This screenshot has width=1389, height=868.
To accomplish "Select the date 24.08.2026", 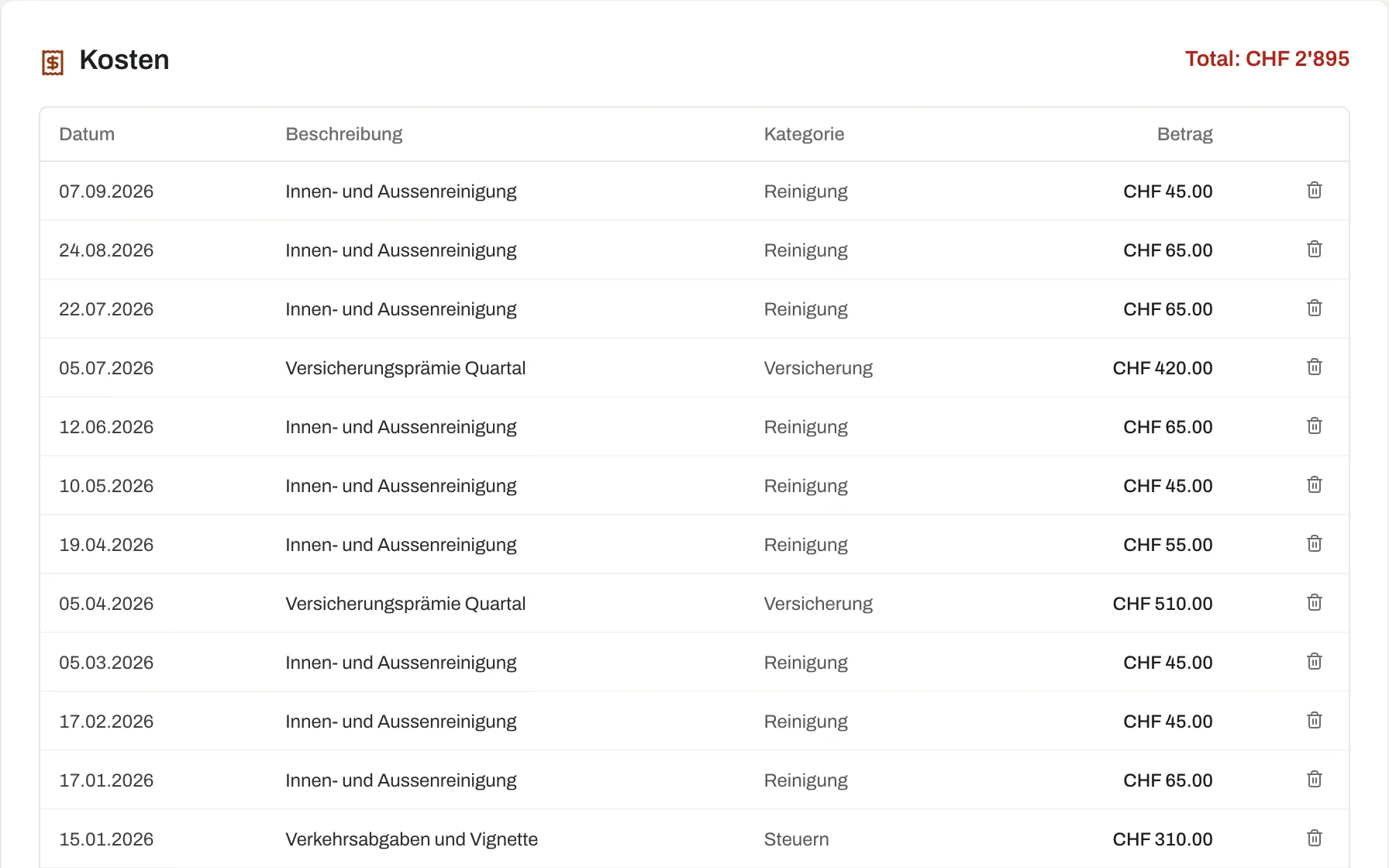I will [106, 250].
